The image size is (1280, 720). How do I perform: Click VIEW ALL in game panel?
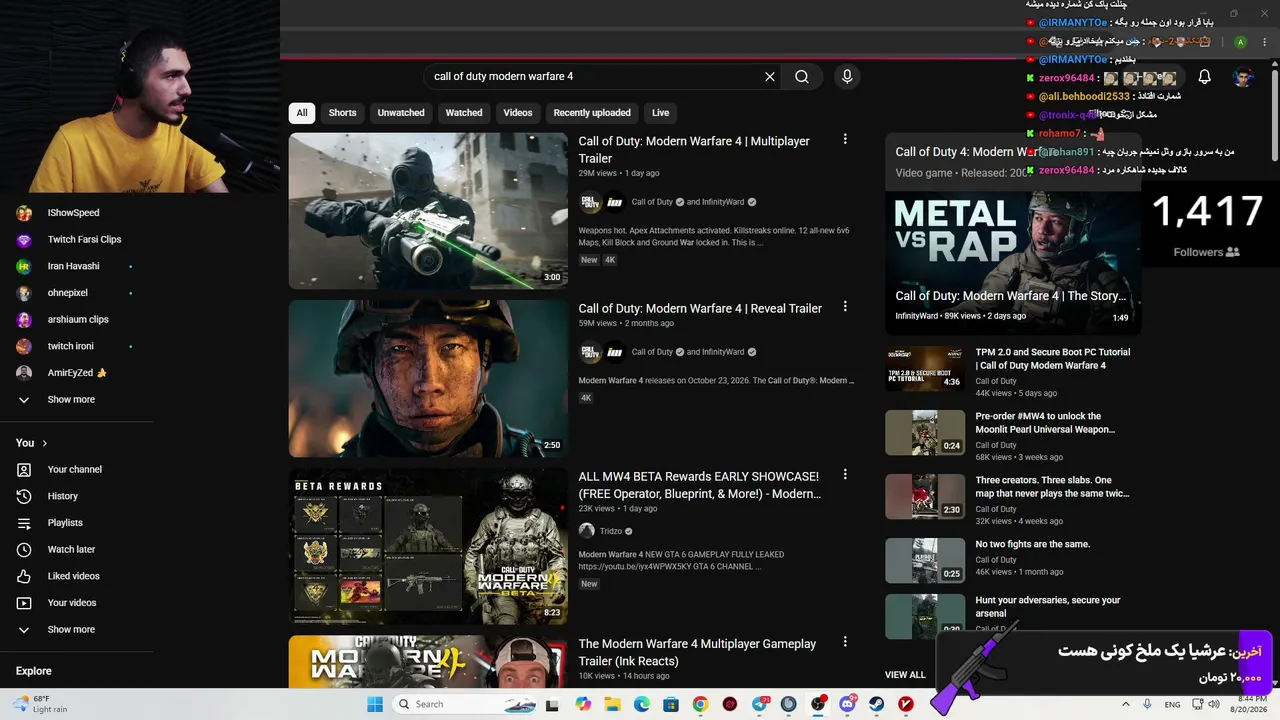(x=905, y=675)
